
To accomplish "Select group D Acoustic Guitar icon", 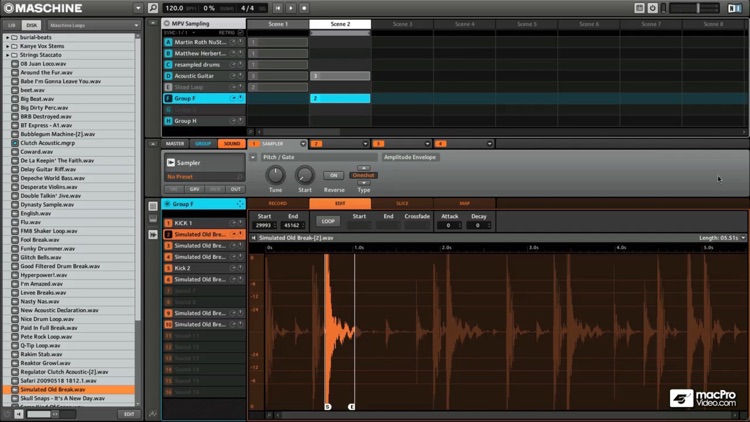I will point(168,76).
